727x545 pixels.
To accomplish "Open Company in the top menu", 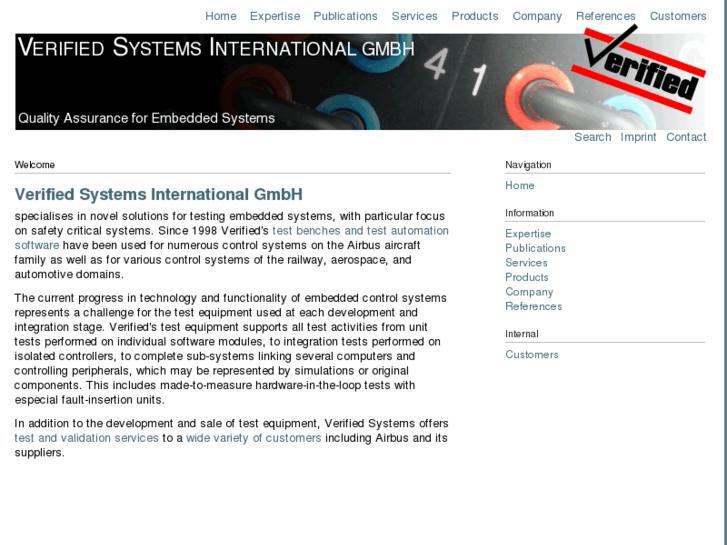I will 537,16.
